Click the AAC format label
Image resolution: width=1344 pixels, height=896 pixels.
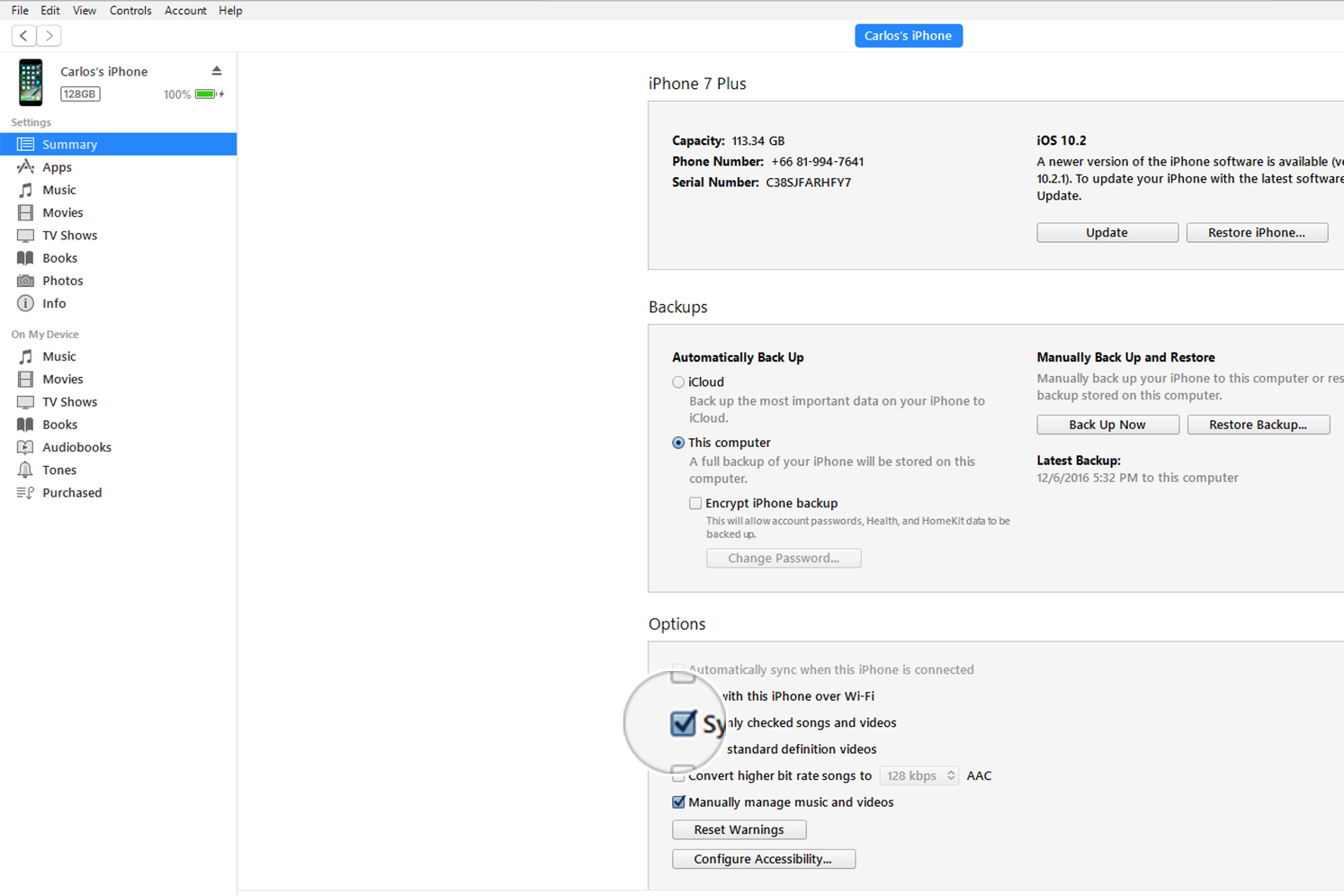979,776
